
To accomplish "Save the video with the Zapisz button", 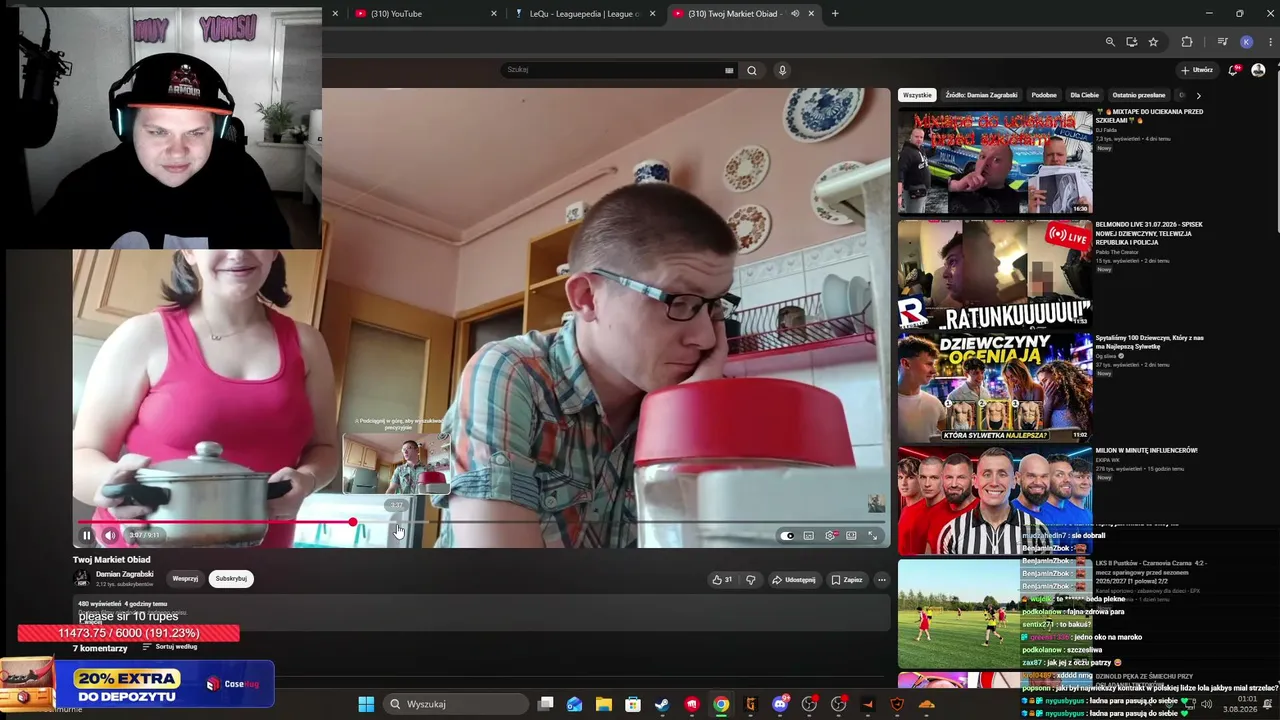I will [846, 579].
